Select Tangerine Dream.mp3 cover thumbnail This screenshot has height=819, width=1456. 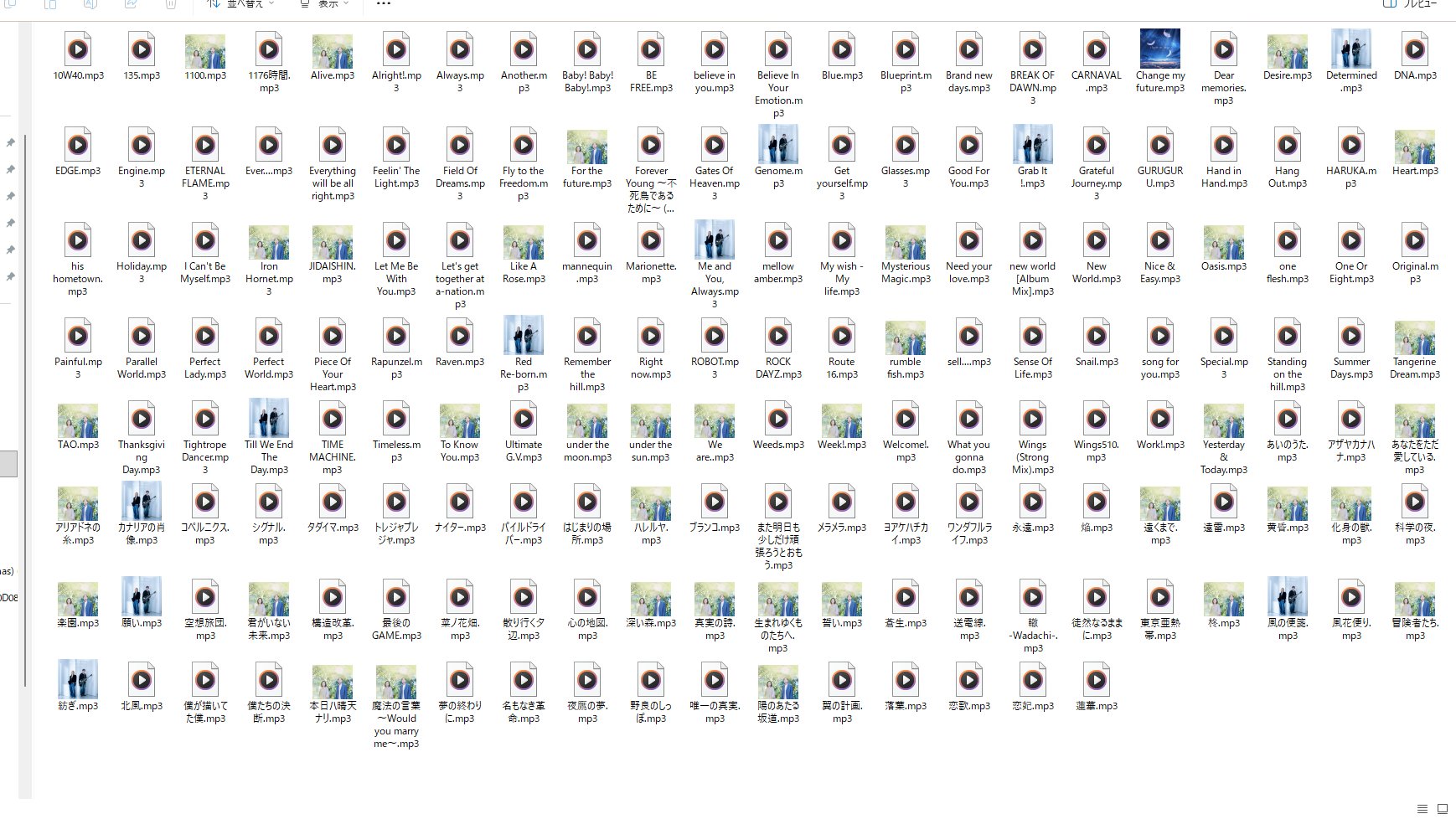coord(1415,338)
